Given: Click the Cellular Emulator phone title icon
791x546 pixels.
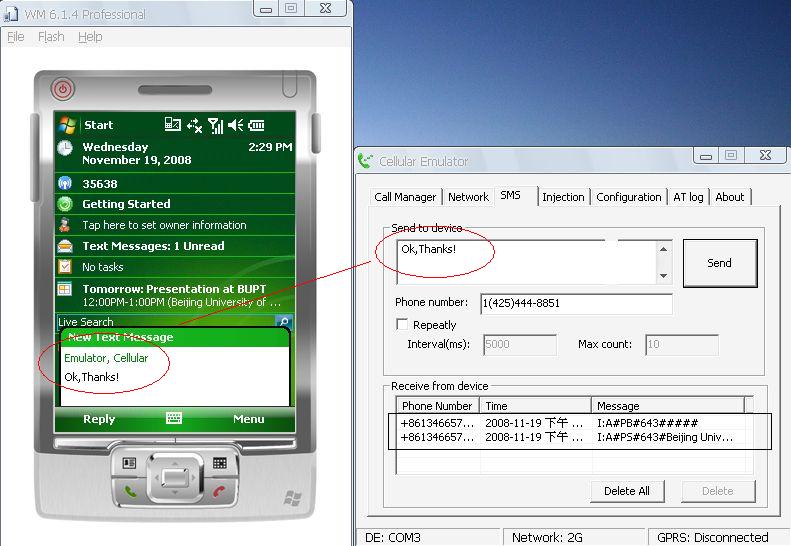Looking at the screenshot, I should click(365, 160).
